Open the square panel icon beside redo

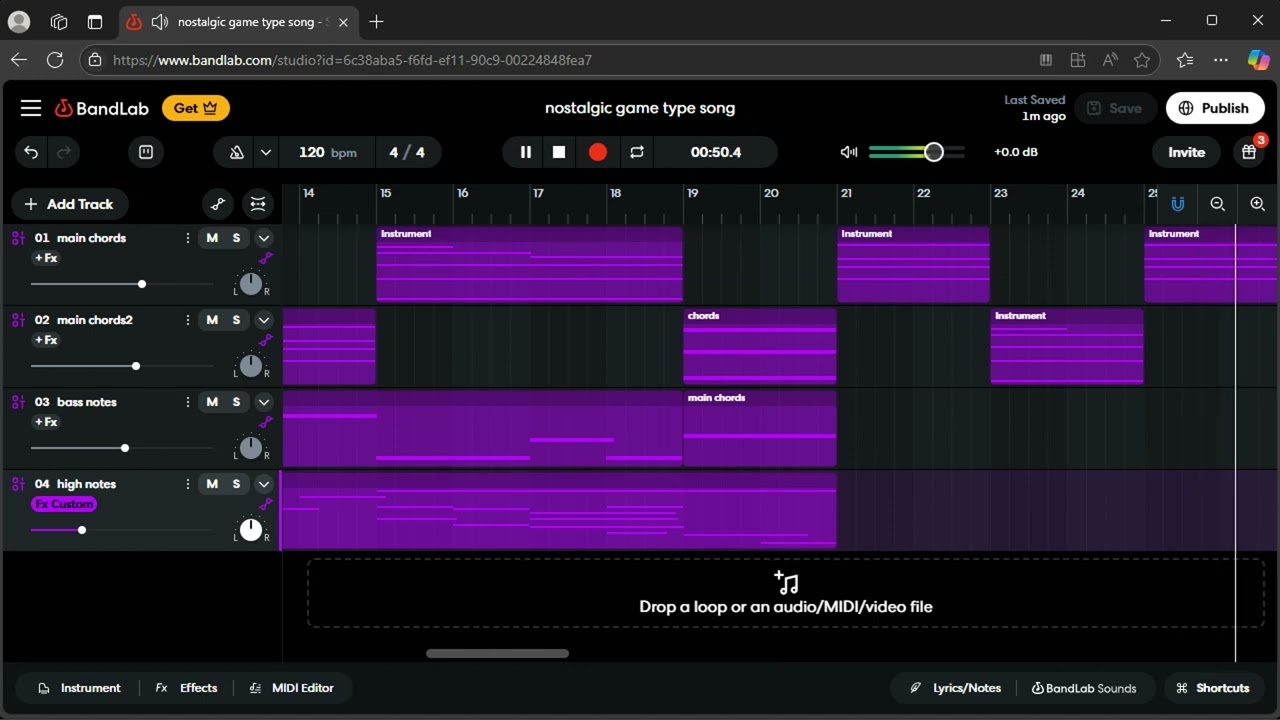point(146,152)
